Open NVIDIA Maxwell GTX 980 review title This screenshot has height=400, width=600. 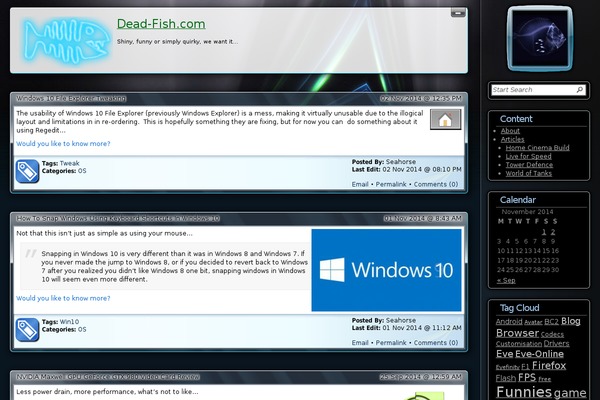pyautogui.click(x=108, y=377)
